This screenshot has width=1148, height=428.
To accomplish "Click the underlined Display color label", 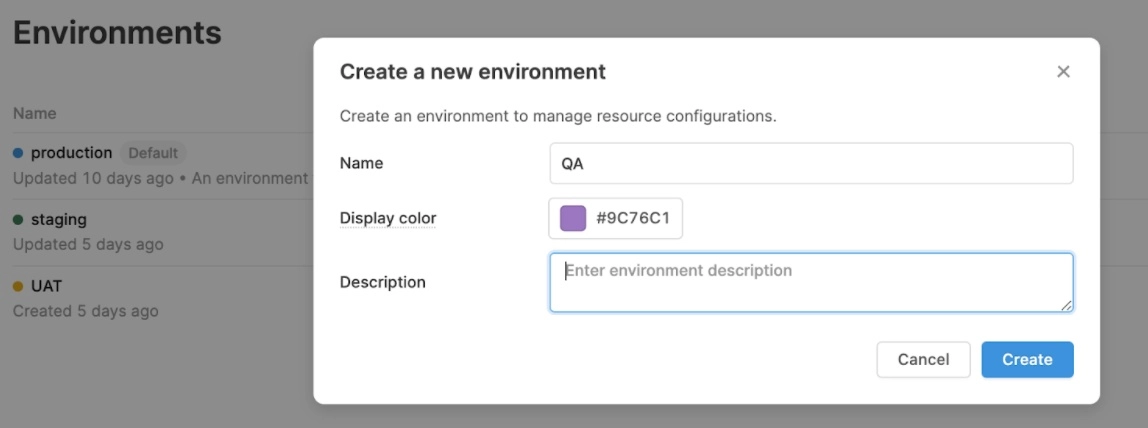I will point(388,218).
